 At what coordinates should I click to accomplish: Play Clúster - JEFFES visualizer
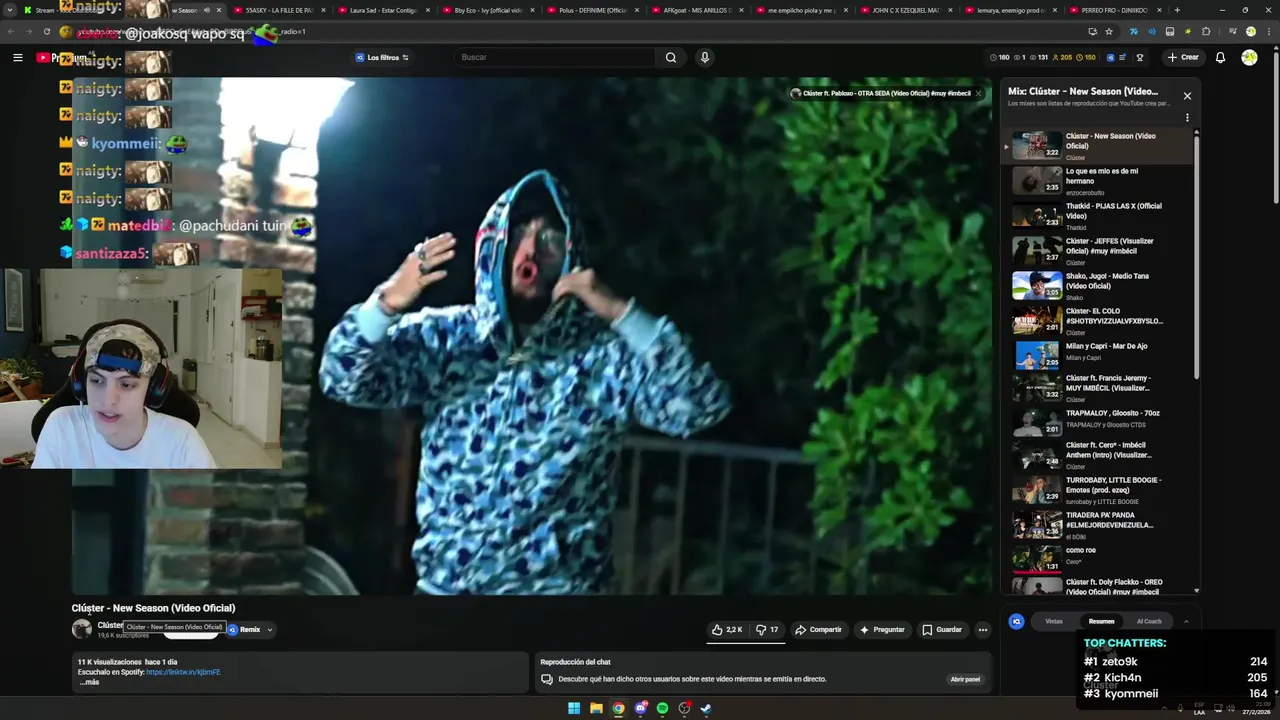coord(1098,250)
